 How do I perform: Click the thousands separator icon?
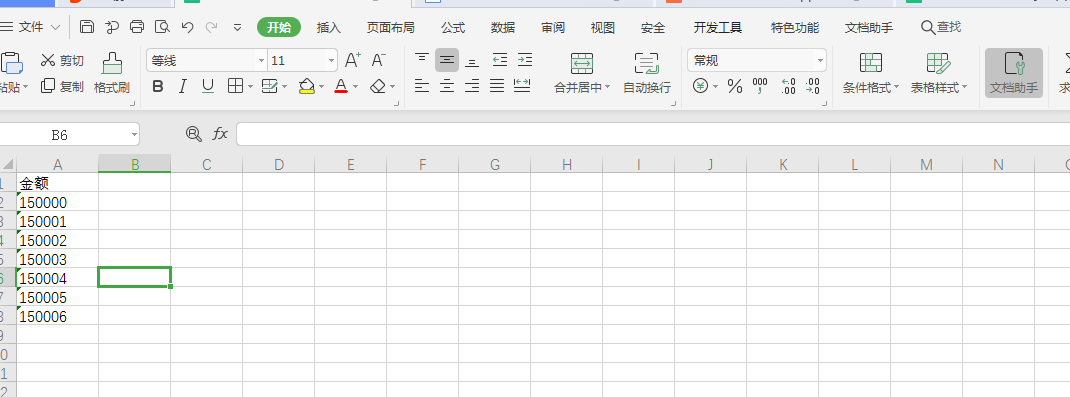[x=760, y=87]
